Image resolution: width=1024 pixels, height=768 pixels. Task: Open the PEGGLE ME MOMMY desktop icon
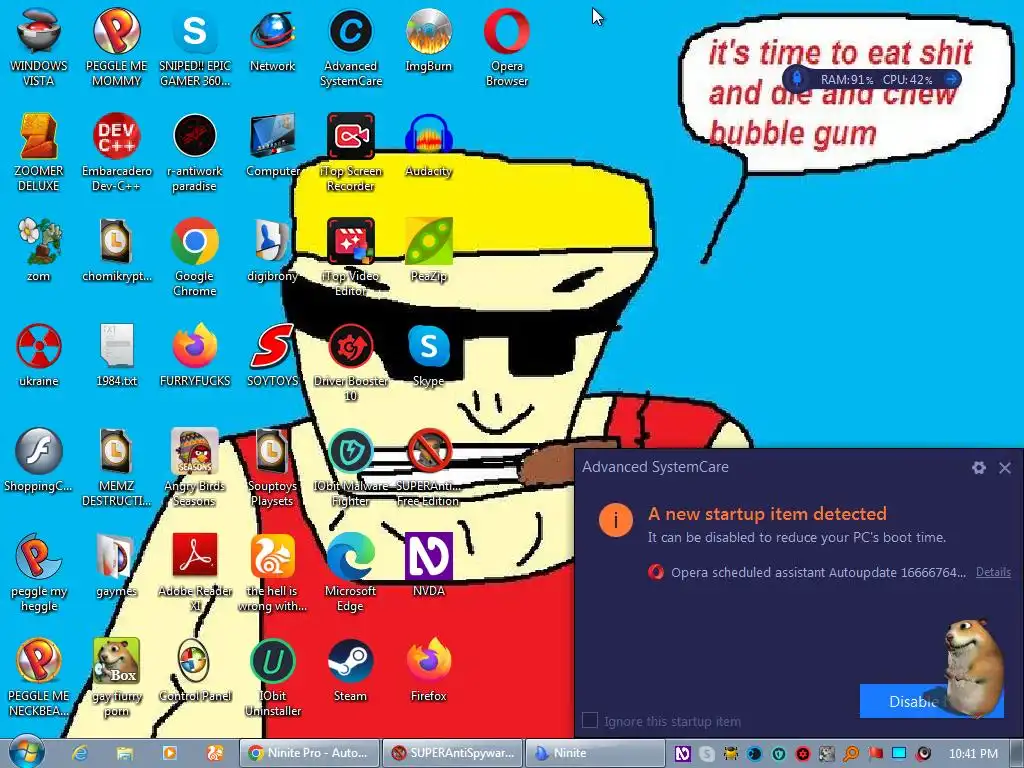(116, 47)
